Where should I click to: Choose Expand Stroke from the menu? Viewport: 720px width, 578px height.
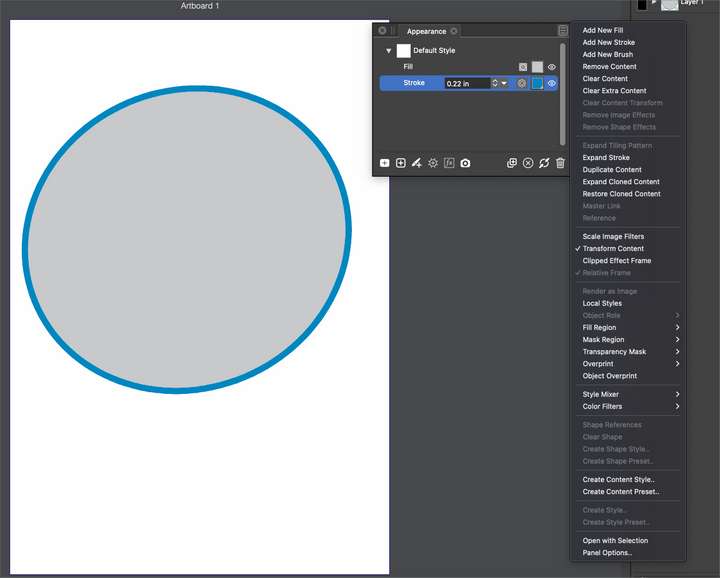click(606, 158)
